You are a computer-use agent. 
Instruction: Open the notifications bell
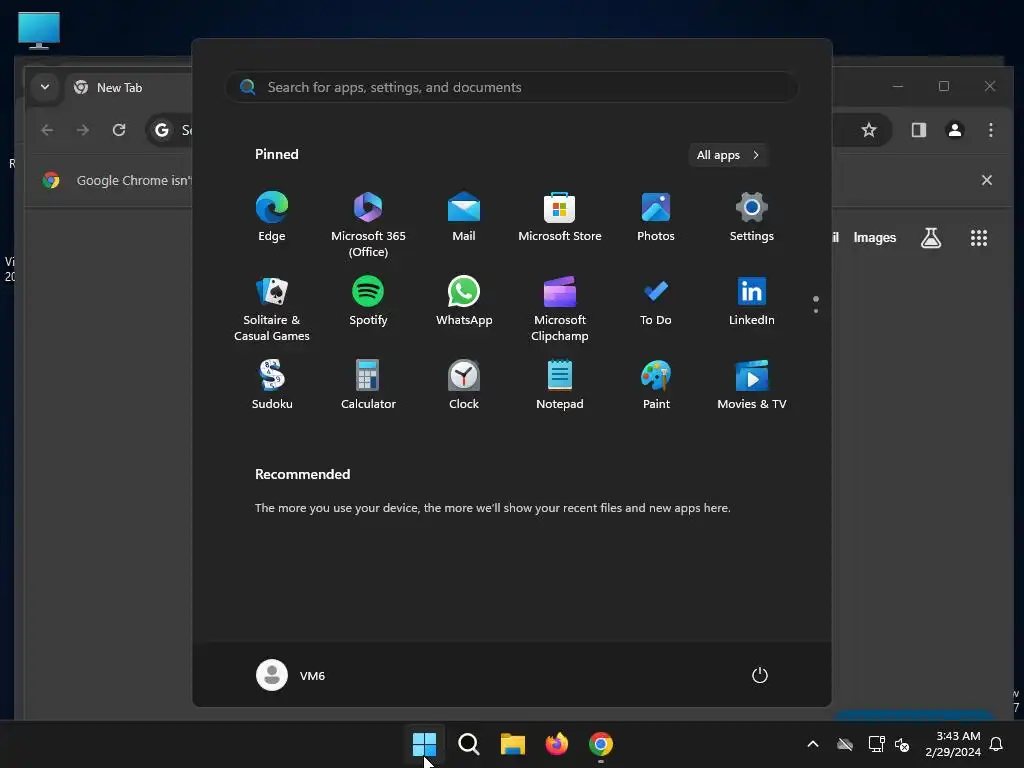[997, 744]
